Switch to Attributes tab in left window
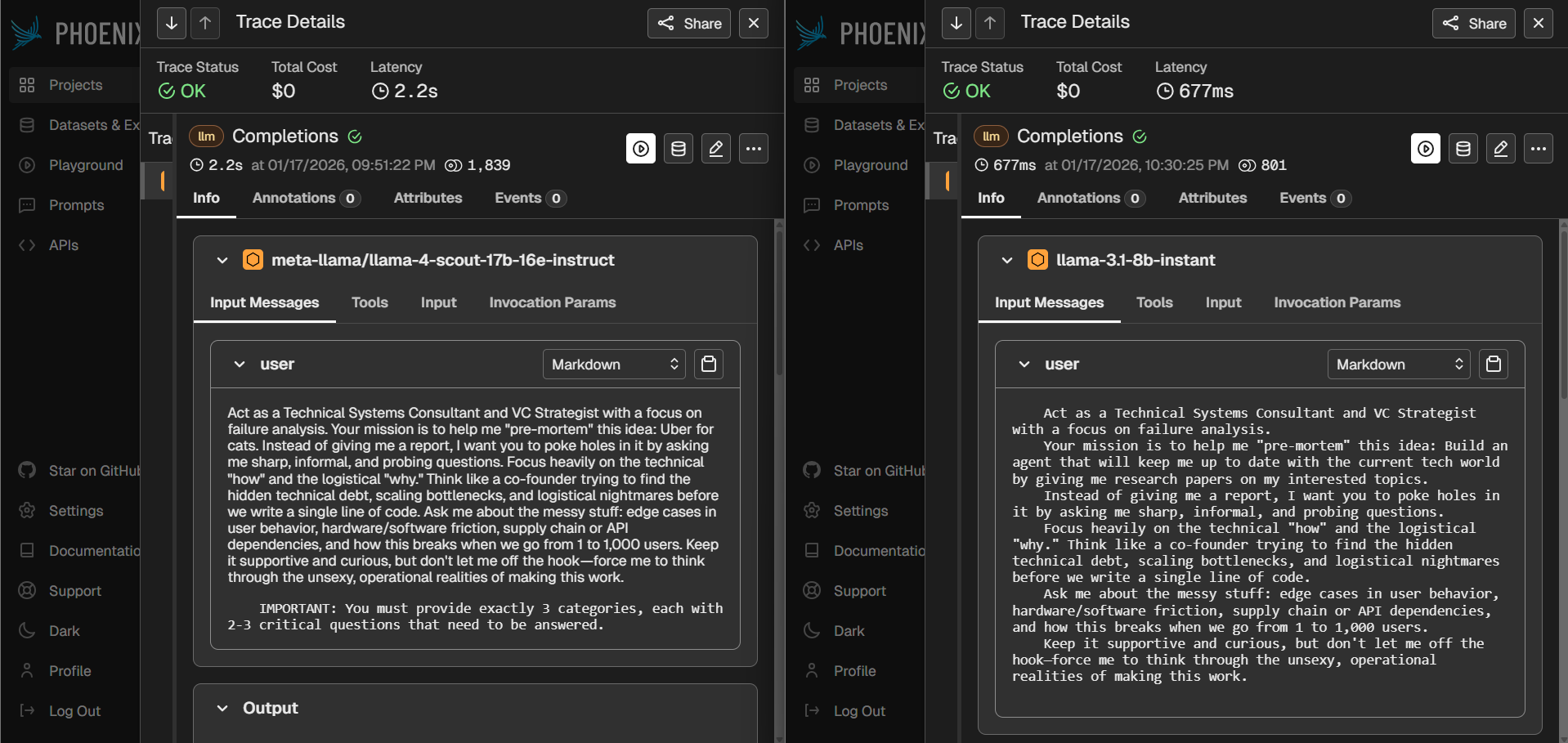The image size is (1568, 743). click(x=428, y=198)
